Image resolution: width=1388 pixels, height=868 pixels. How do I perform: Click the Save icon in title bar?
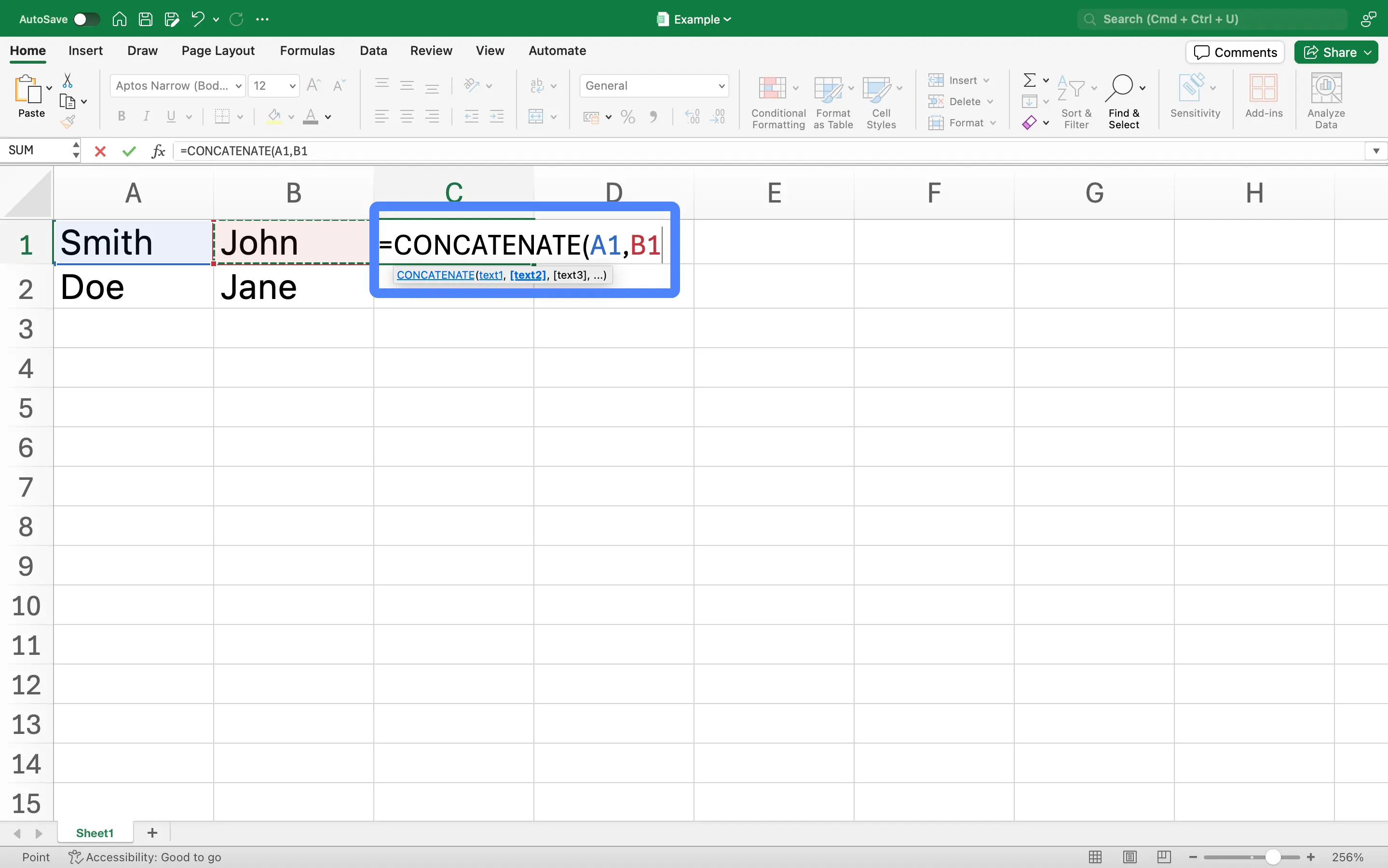coord(146,19)
